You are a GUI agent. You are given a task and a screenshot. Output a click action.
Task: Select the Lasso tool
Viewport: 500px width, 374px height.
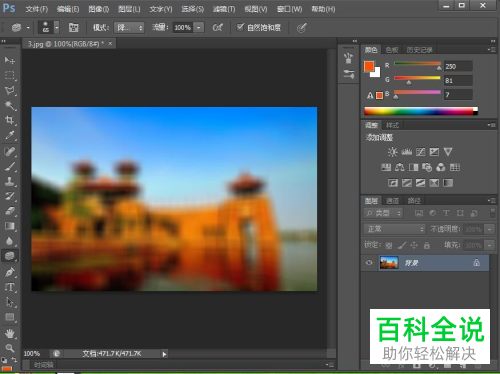pos(10,90)
